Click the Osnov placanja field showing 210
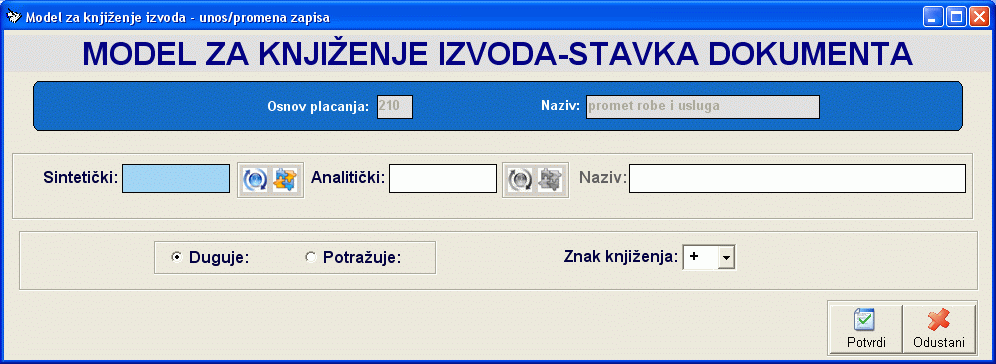996x364 pixels. click(x=395, y=106)
